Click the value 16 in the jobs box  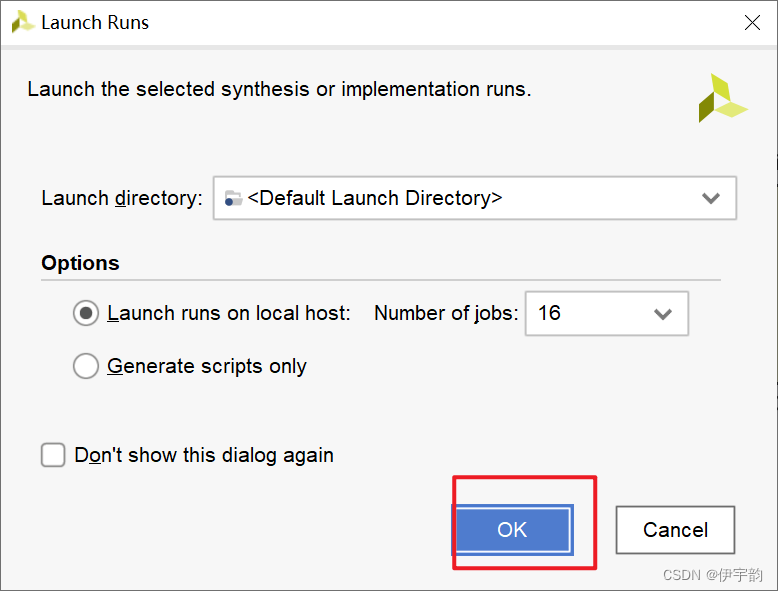[x=549, y=313]
